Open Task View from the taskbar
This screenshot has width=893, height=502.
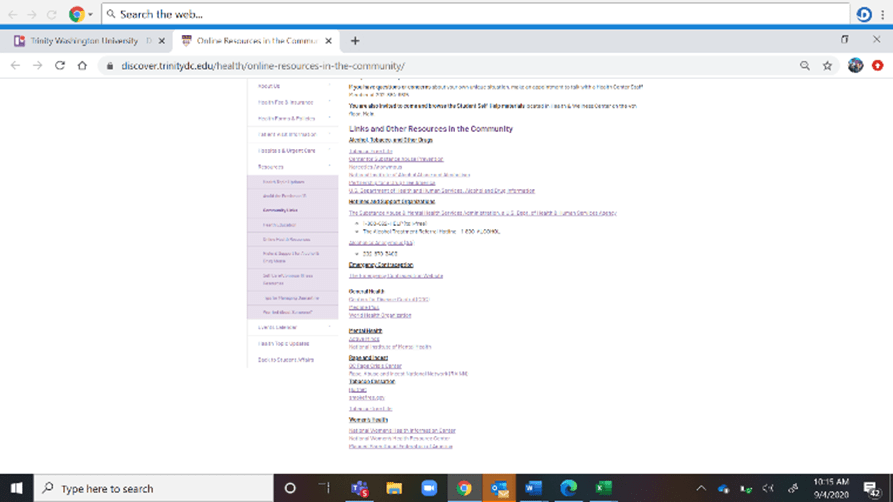[x=325, y=488]
